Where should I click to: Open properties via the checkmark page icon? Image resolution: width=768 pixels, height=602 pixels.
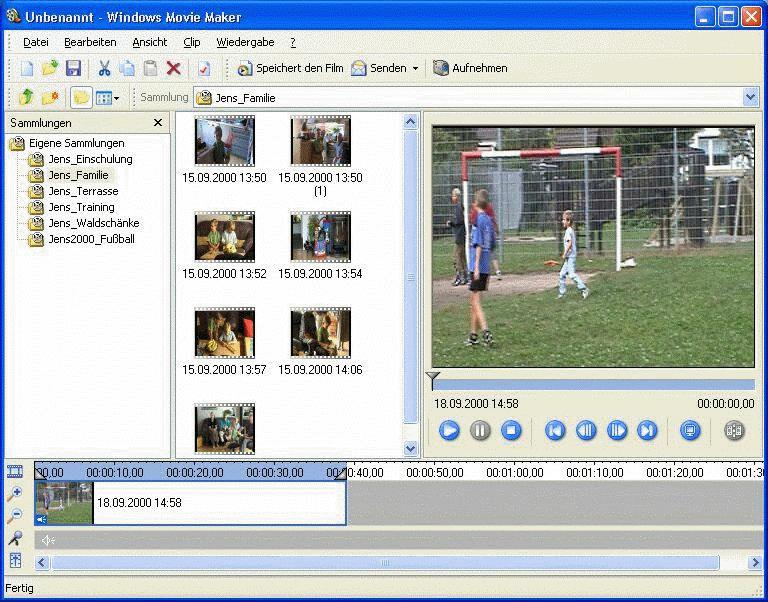click(x=204, y=68)
